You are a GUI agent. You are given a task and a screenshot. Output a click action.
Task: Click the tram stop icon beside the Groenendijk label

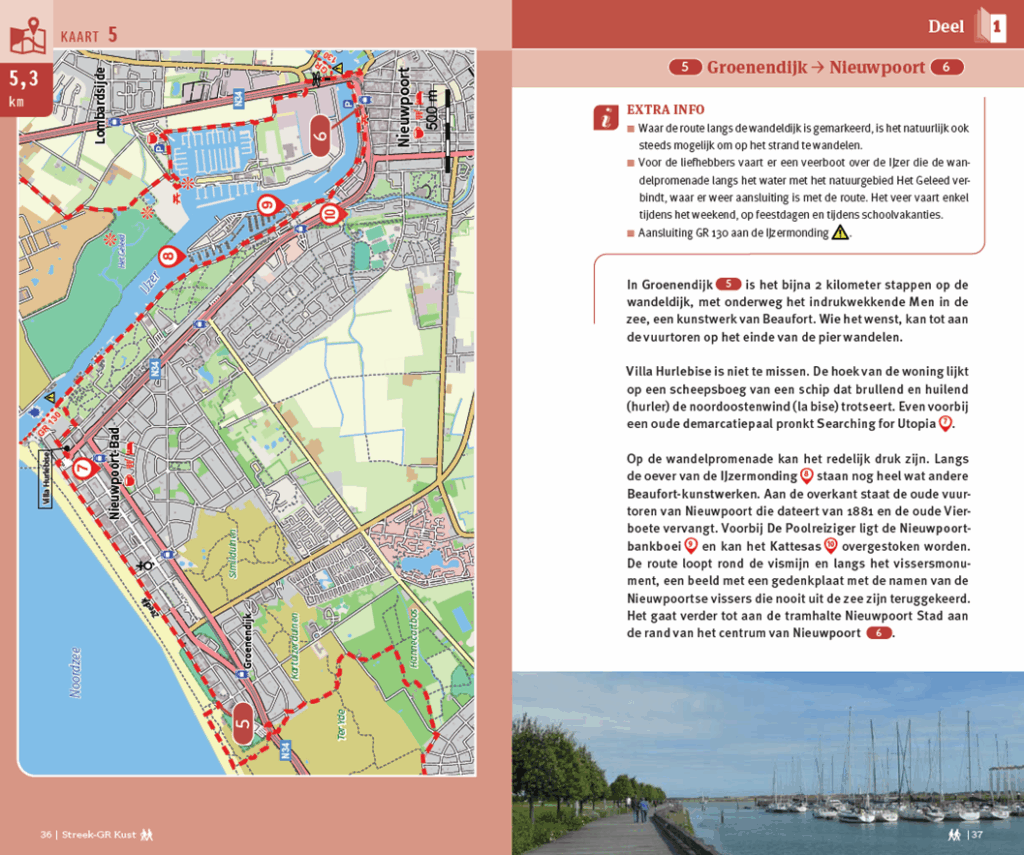(240, 673)
